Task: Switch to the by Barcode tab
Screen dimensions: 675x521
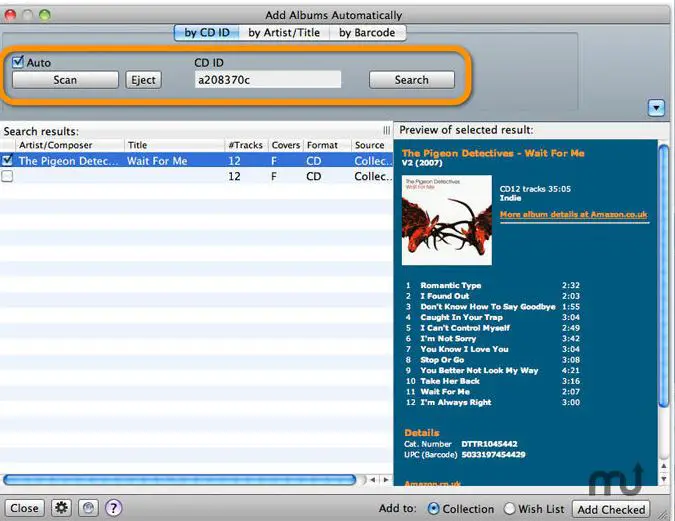Action: click(x=367, y=33)
